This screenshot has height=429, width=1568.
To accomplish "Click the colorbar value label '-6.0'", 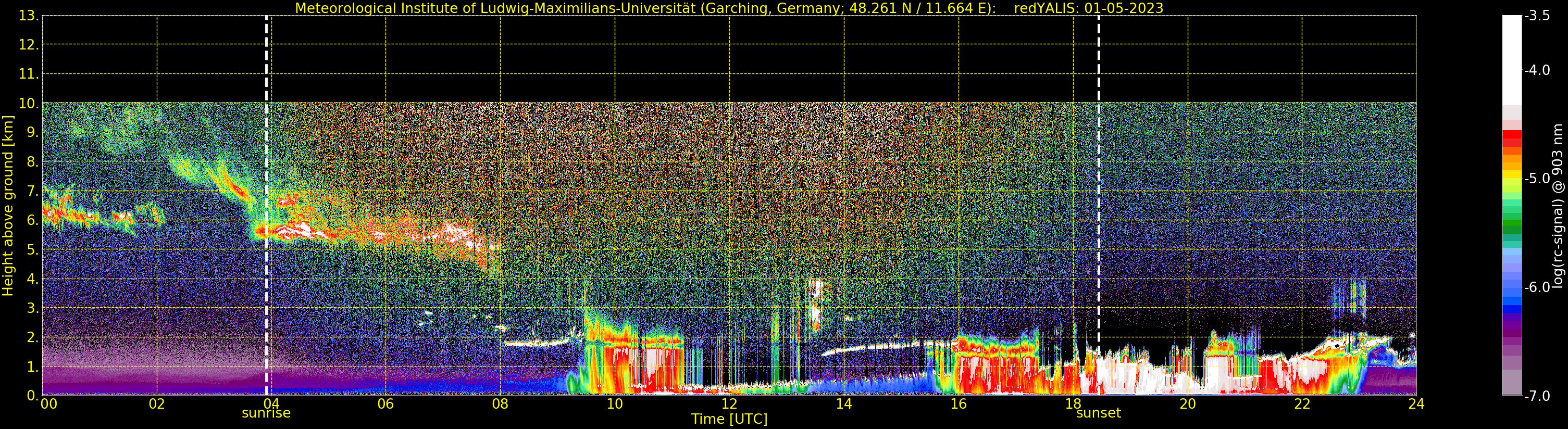I will pos(1537,287).
